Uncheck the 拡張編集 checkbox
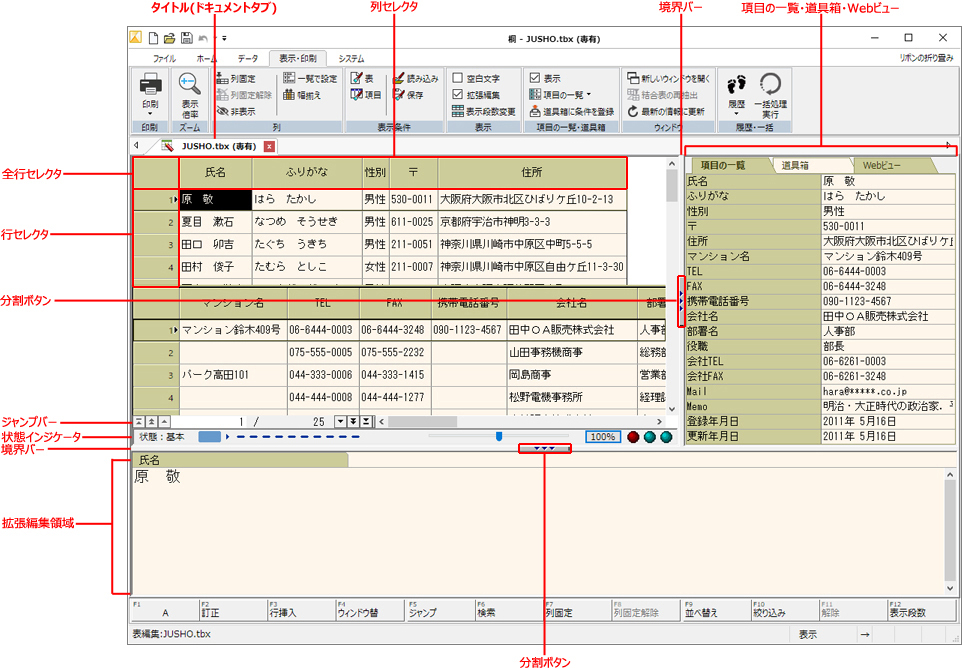The height and width of the screenshot is (668, 962). tap(458, 95)
